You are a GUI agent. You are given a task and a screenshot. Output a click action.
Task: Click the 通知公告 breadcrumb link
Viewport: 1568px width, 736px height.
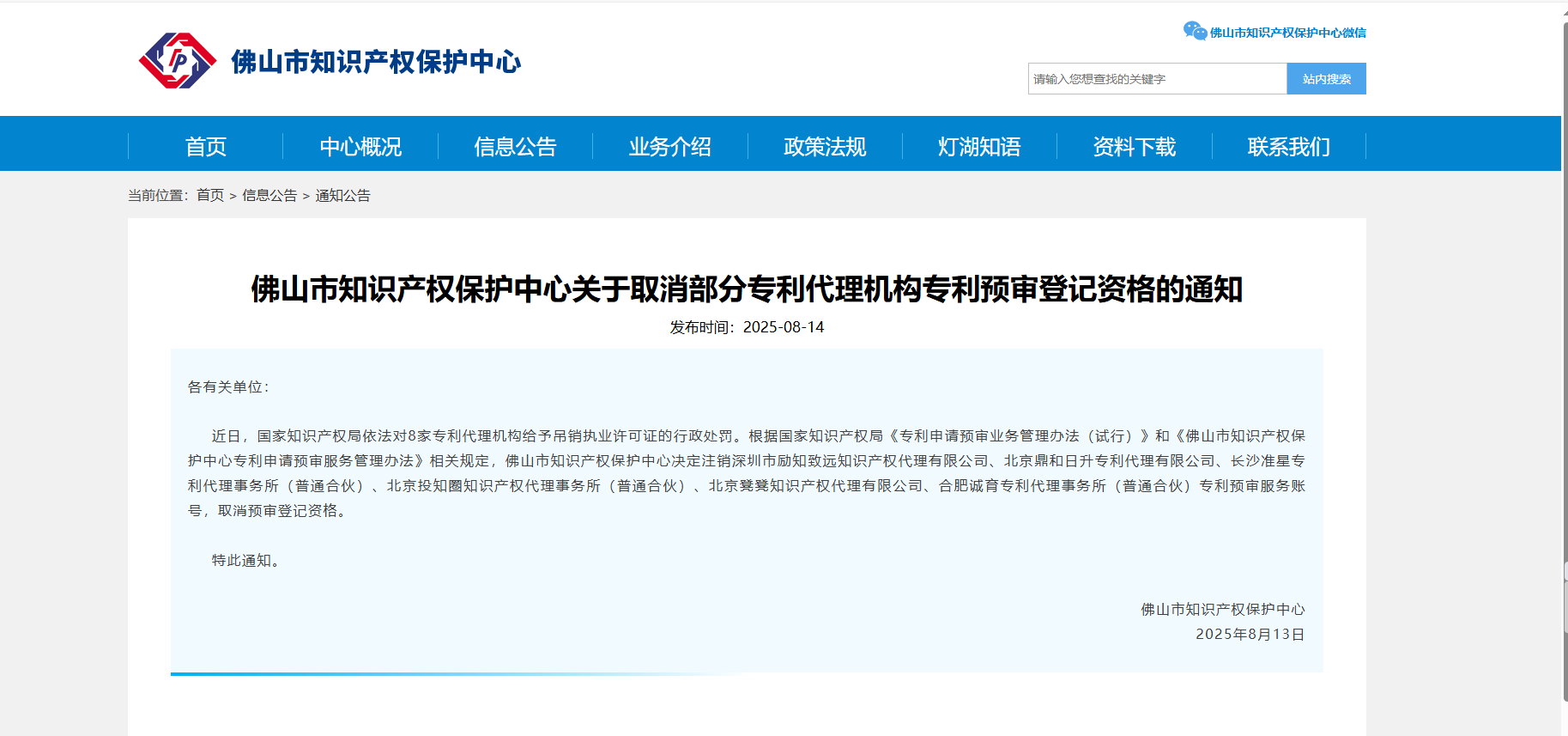point(342,196)
